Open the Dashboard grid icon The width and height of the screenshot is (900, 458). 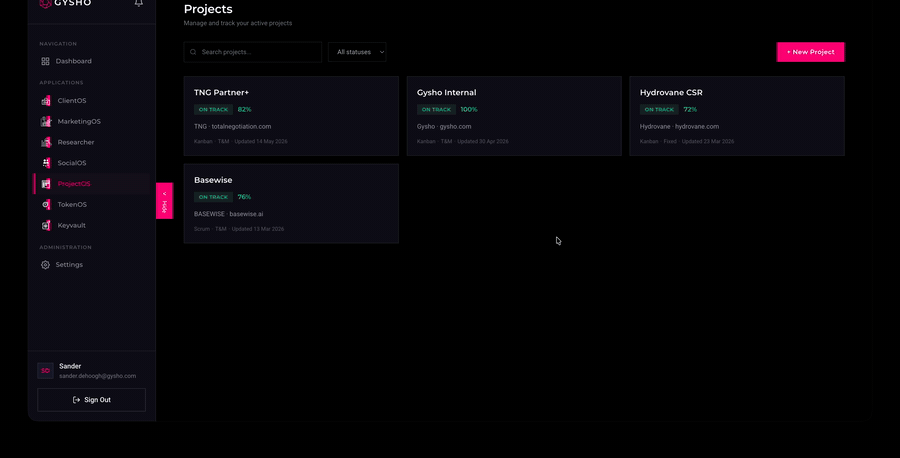[x=45, y=61]
